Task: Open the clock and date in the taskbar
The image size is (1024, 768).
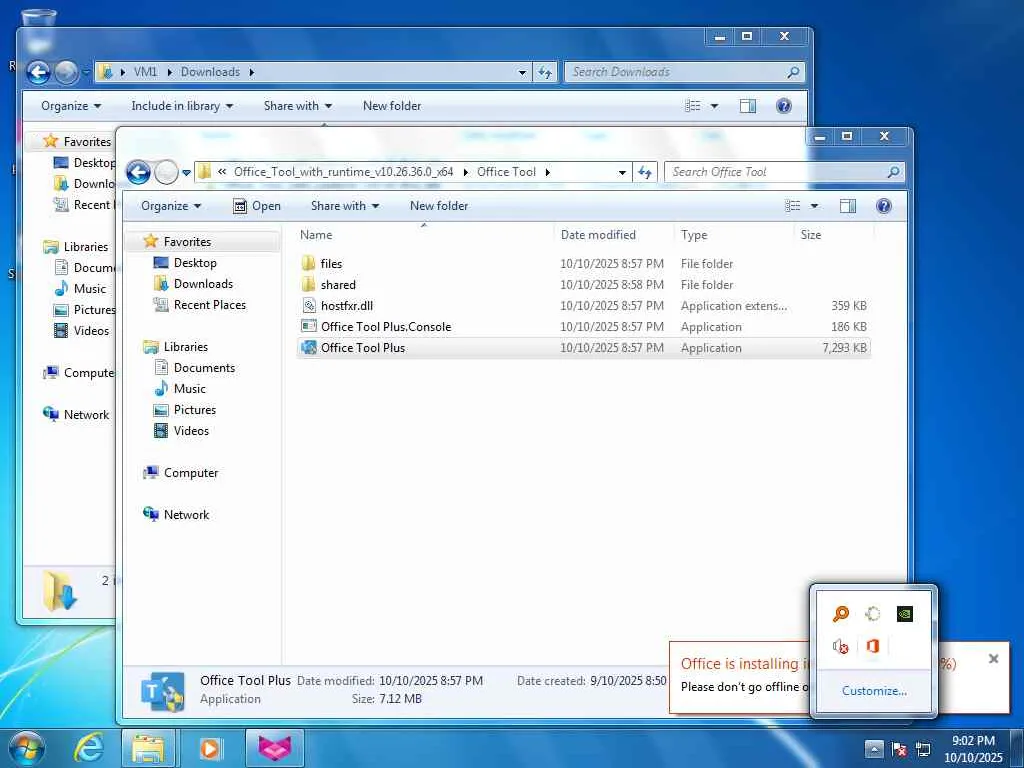Action: tap(973, 749)
